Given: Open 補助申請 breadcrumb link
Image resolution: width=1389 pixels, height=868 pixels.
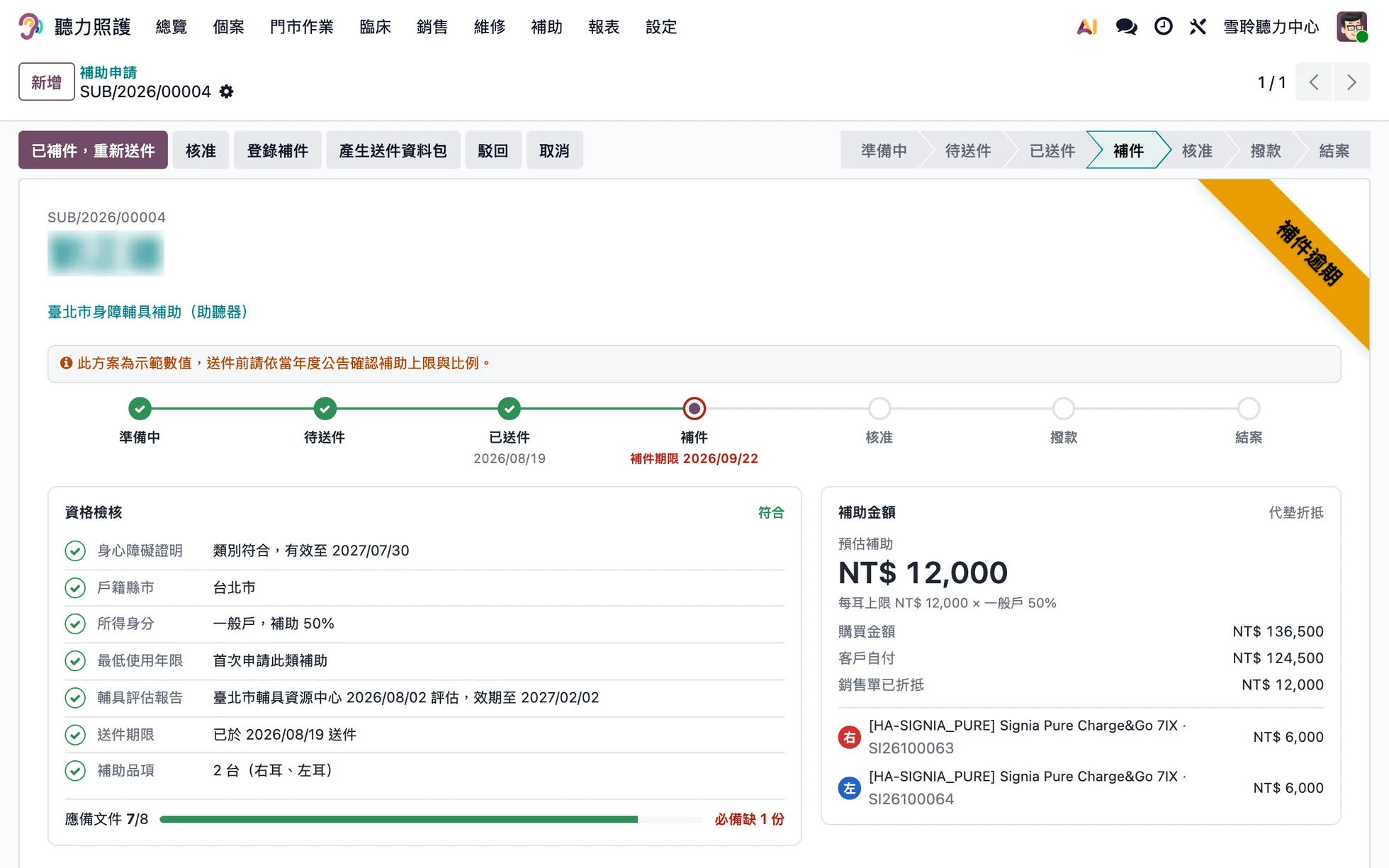Looking at the screenshot, I should [x=108, y=72].
